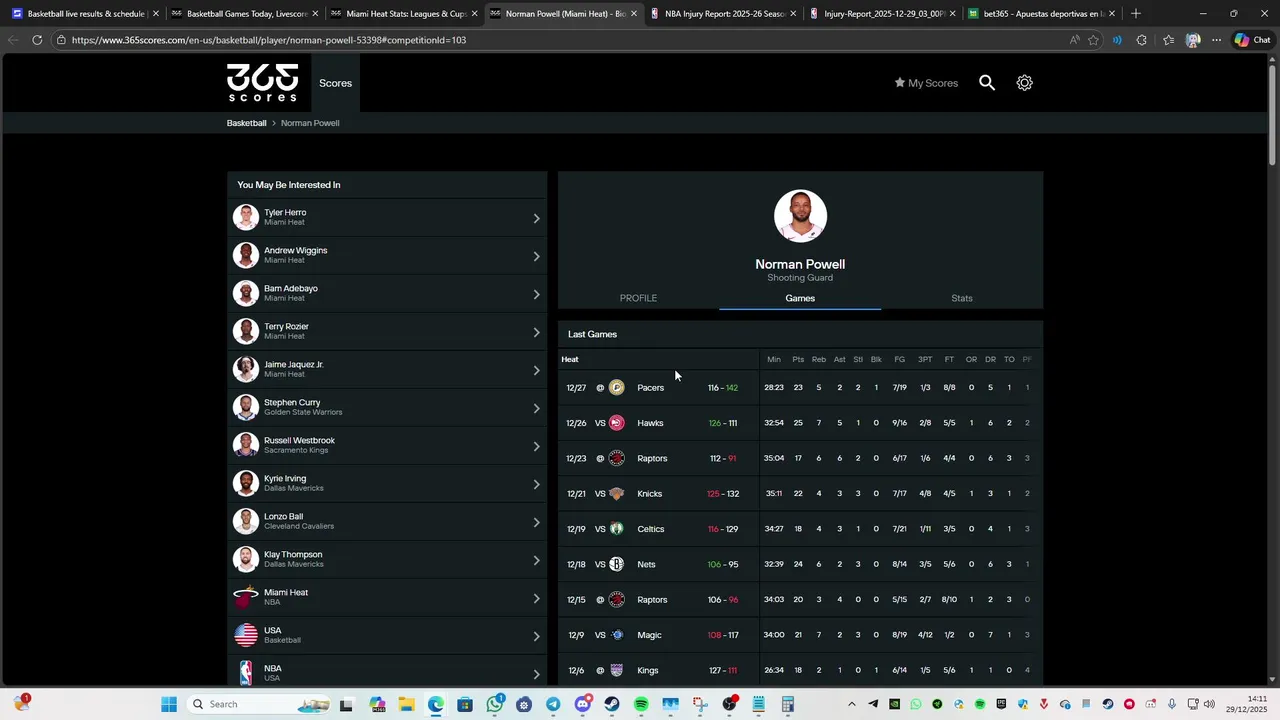Click the Nets team logo
The width and height of the screenshot is (1280, 720).
tap(616, 564)
